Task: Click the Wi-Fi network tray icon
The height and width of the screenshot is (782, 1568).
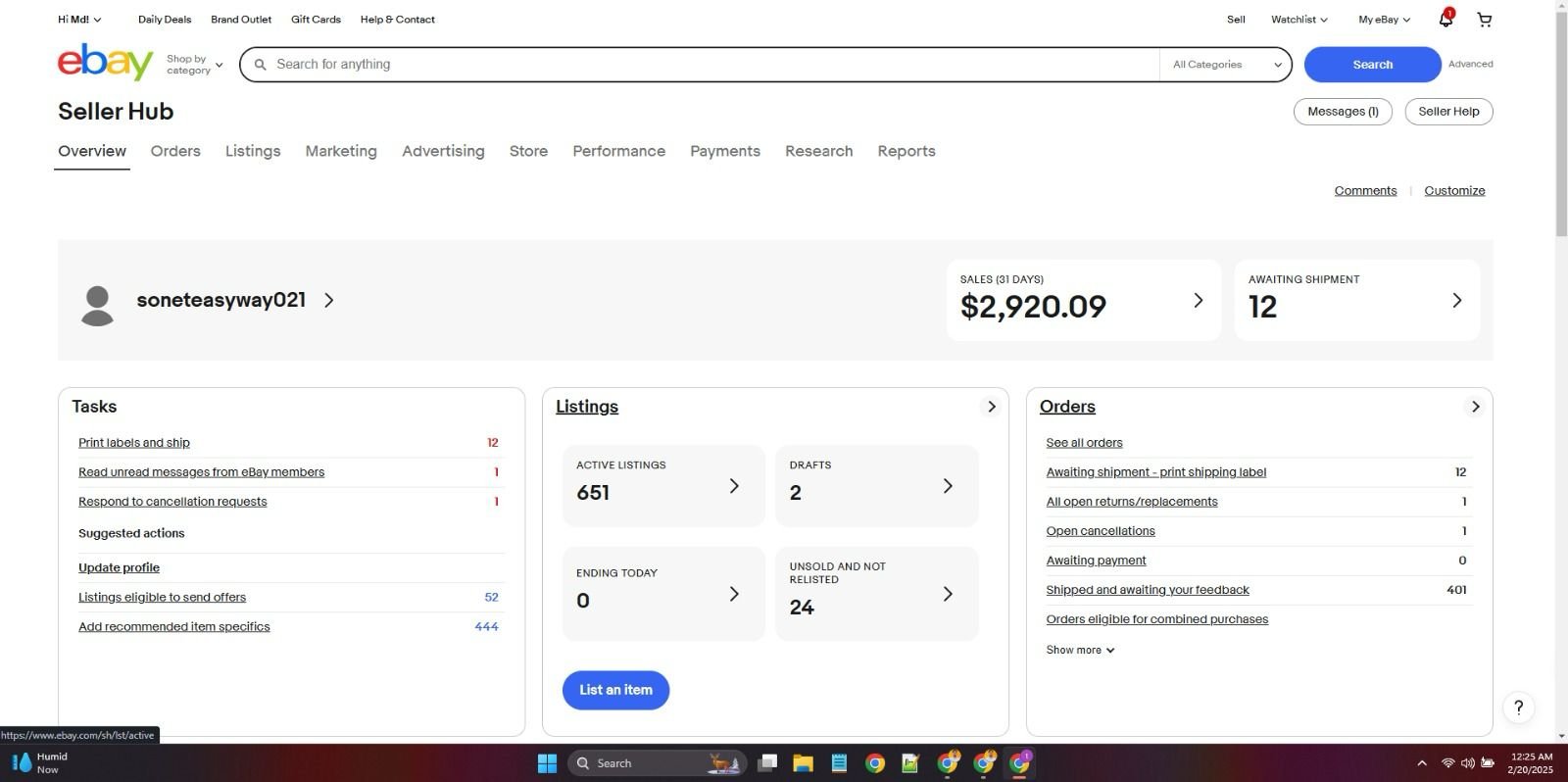Action: 1447,763
